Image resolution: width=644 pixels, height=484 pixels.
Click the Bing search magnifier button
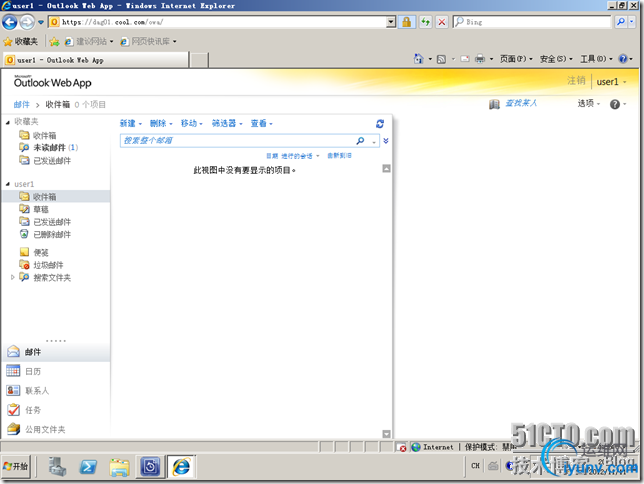[x=621, y=22]
